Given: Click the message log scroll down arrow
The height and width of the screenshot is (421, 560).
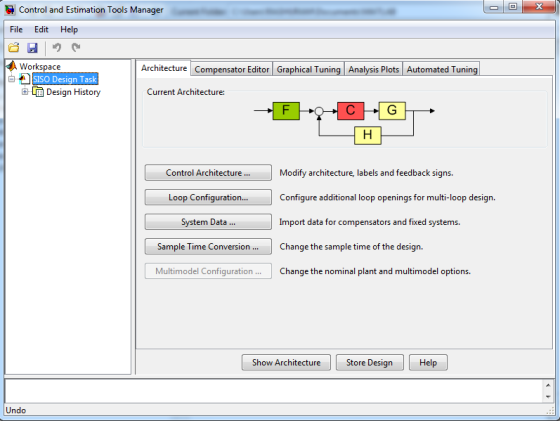Looking at the screenshot, I should tap(548, 397).
